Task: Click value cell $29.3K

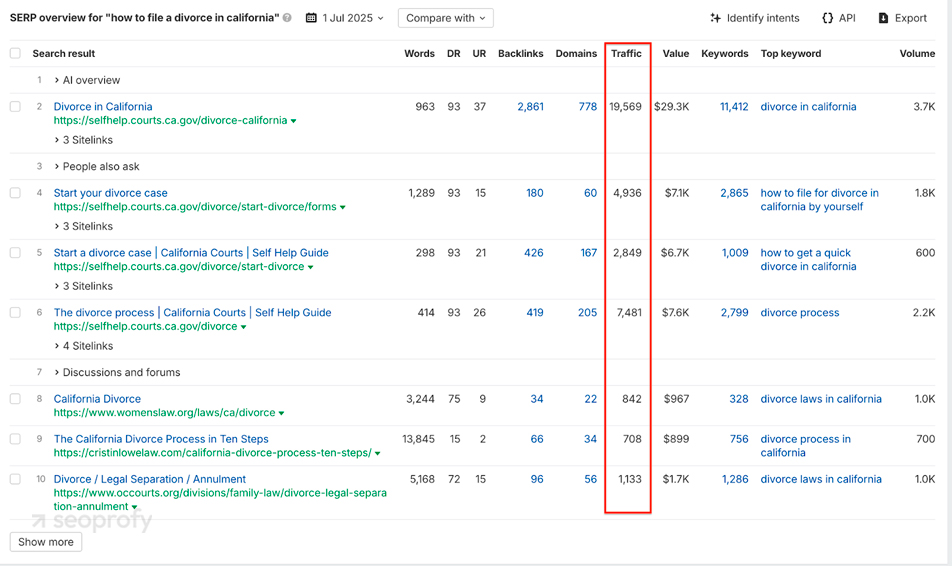Action: point(672,106)
